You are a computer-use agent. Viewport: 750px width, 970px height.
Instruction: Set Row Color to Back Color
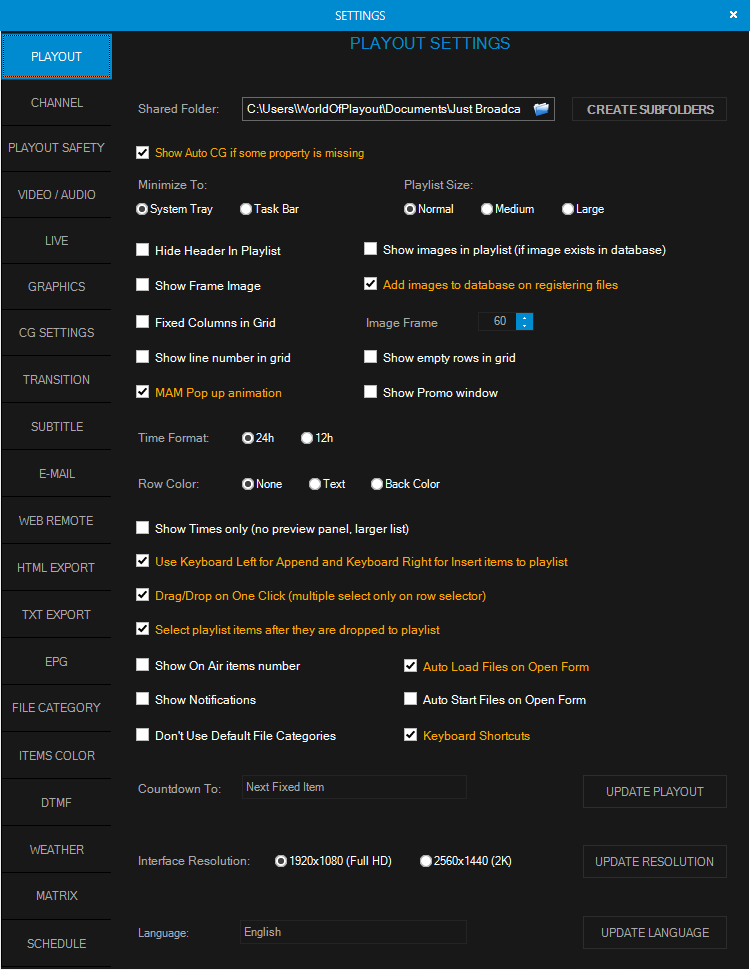[377, 484]
